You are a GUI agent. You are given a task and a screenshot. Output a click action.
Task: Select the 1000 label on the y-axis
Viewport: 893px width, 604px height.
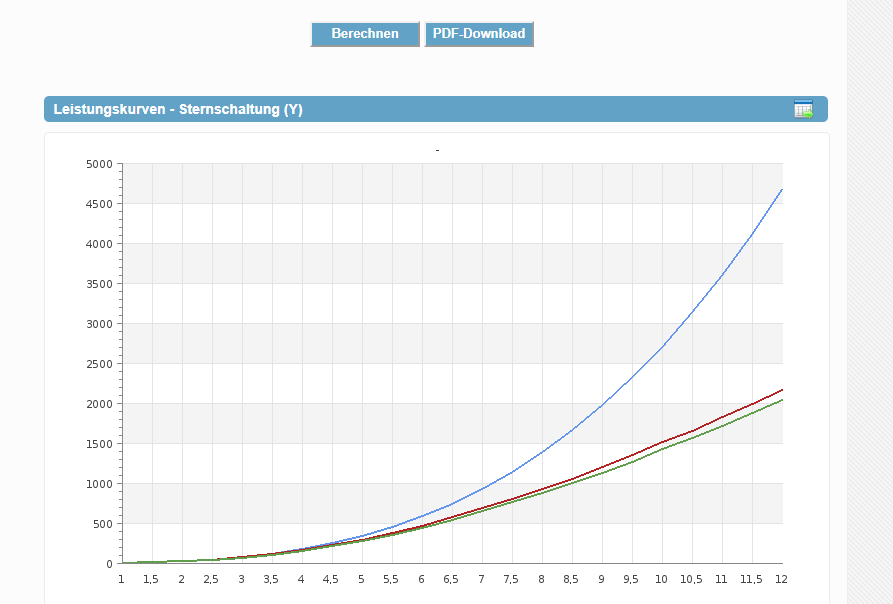click(x=99, y=484)
